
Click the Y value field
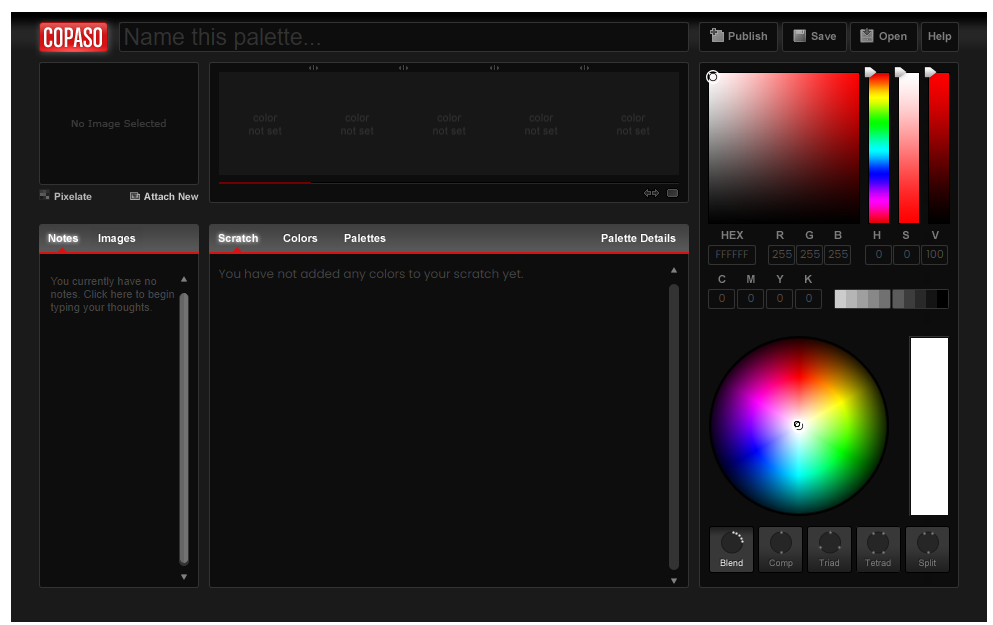click(780, 298)
